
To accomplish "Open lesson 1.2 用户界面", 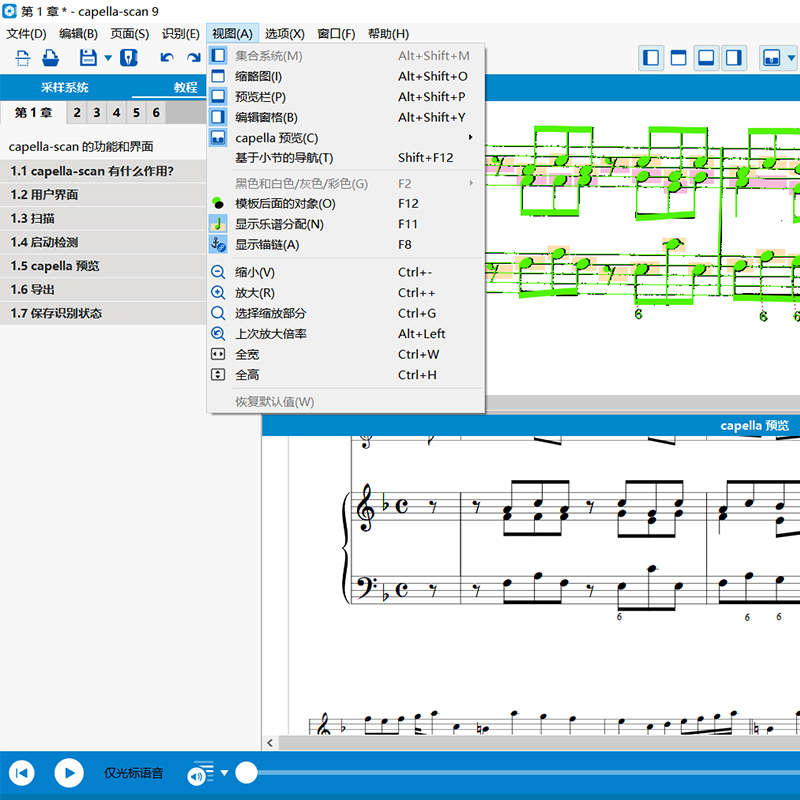I will (x=103, y=194).
